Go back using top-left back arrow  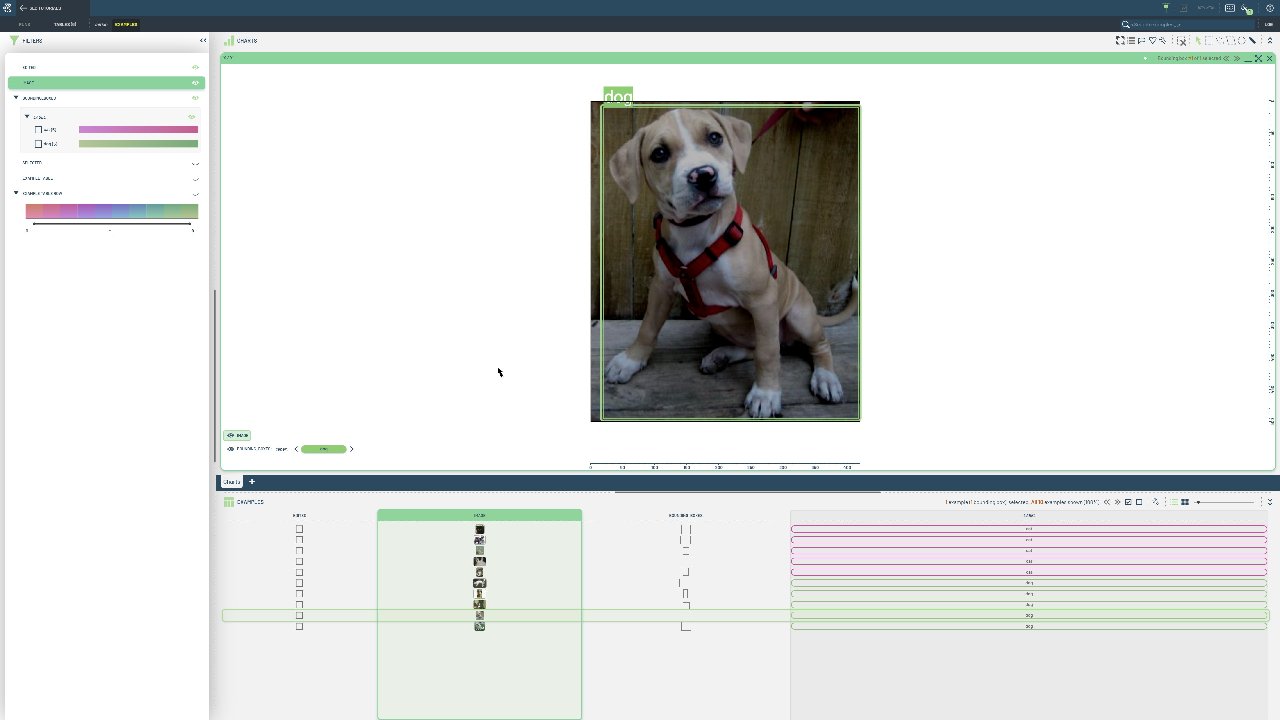click(23, 8)
